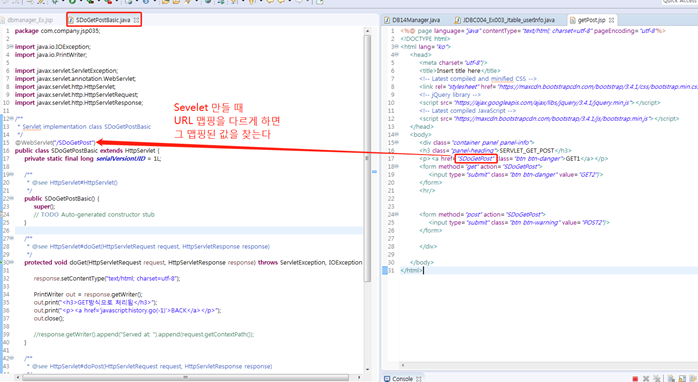Collapse the import block at line 3 in SDoGetPostBasic.java
The width and height of the screenshot is (698, 382).
(11, 47)
